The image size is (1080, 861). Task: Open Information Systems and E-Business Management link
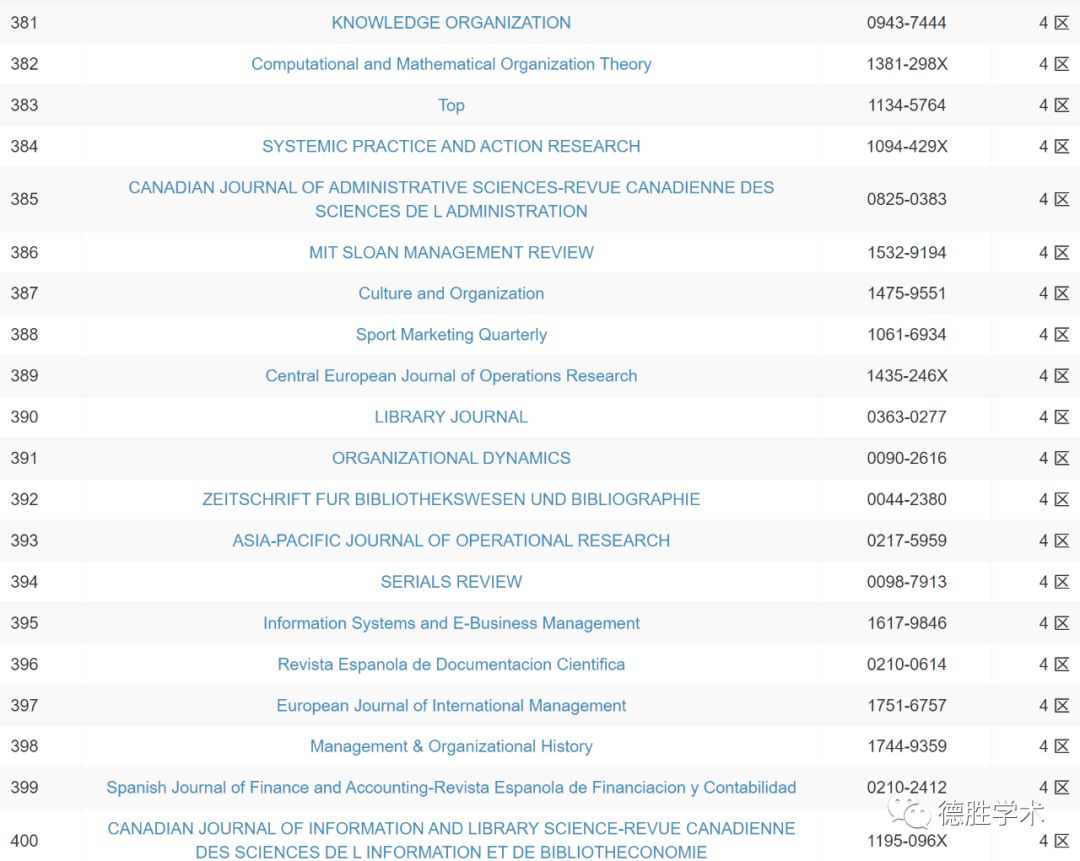pos(451,623)
